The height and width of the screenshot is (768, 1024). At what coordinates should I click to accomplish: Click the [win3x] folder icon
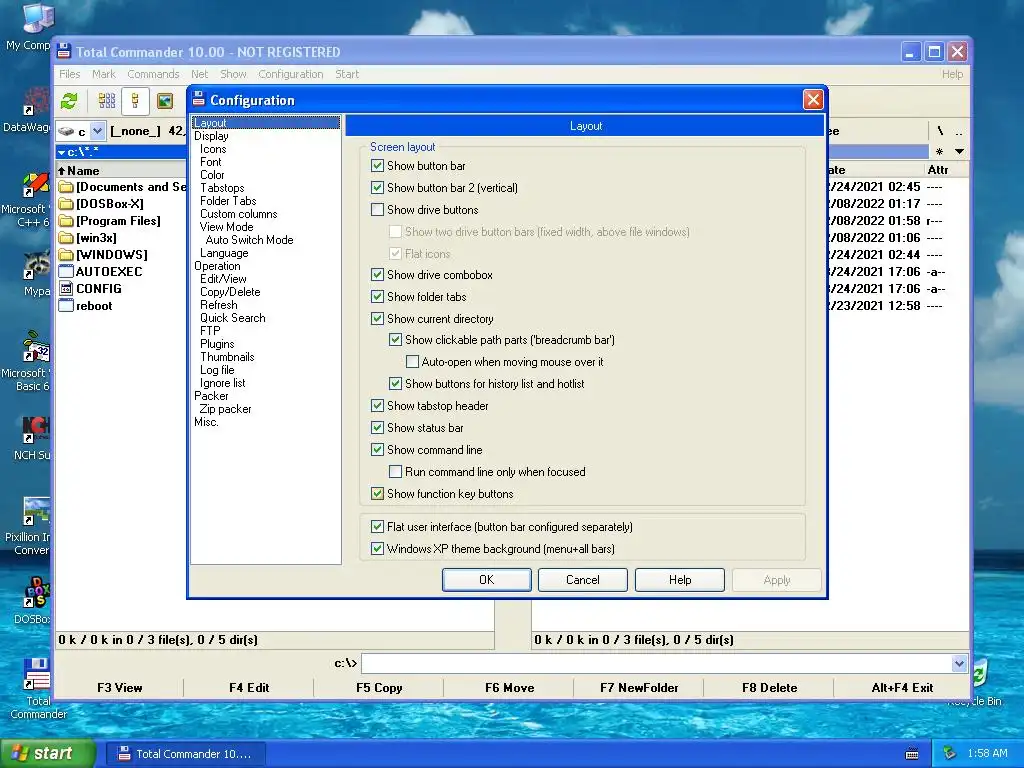(66, 238)
